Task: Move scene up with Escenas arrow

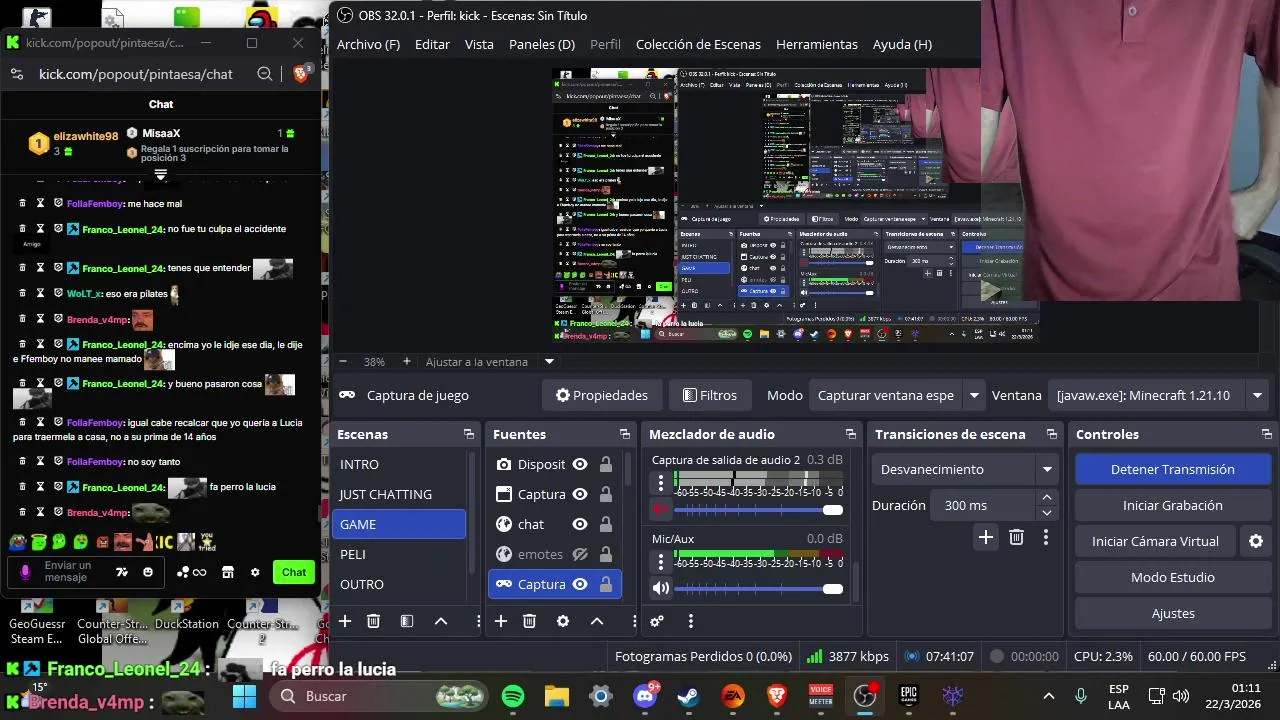Action: pyautogui.click(x=441, y=621)
